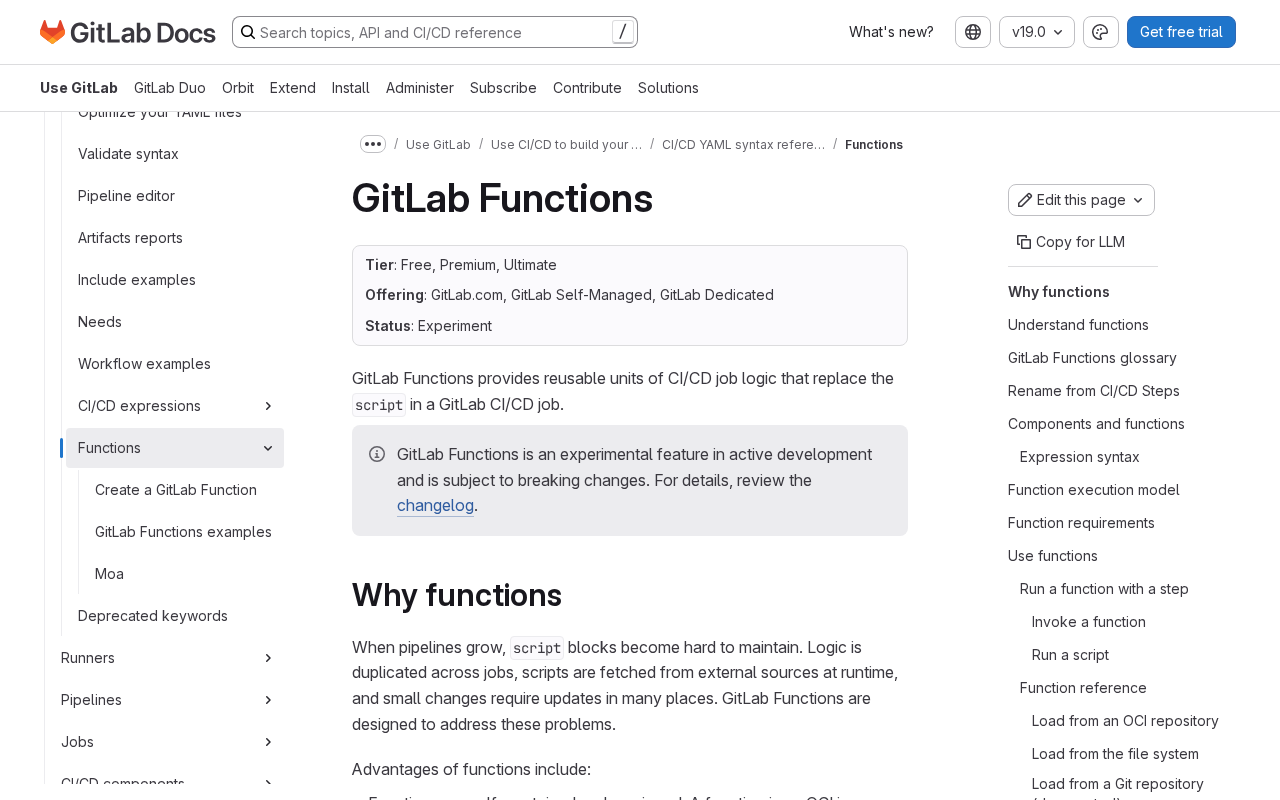
Task: Open the Solutions nav tab
Action: coord(668,88)
